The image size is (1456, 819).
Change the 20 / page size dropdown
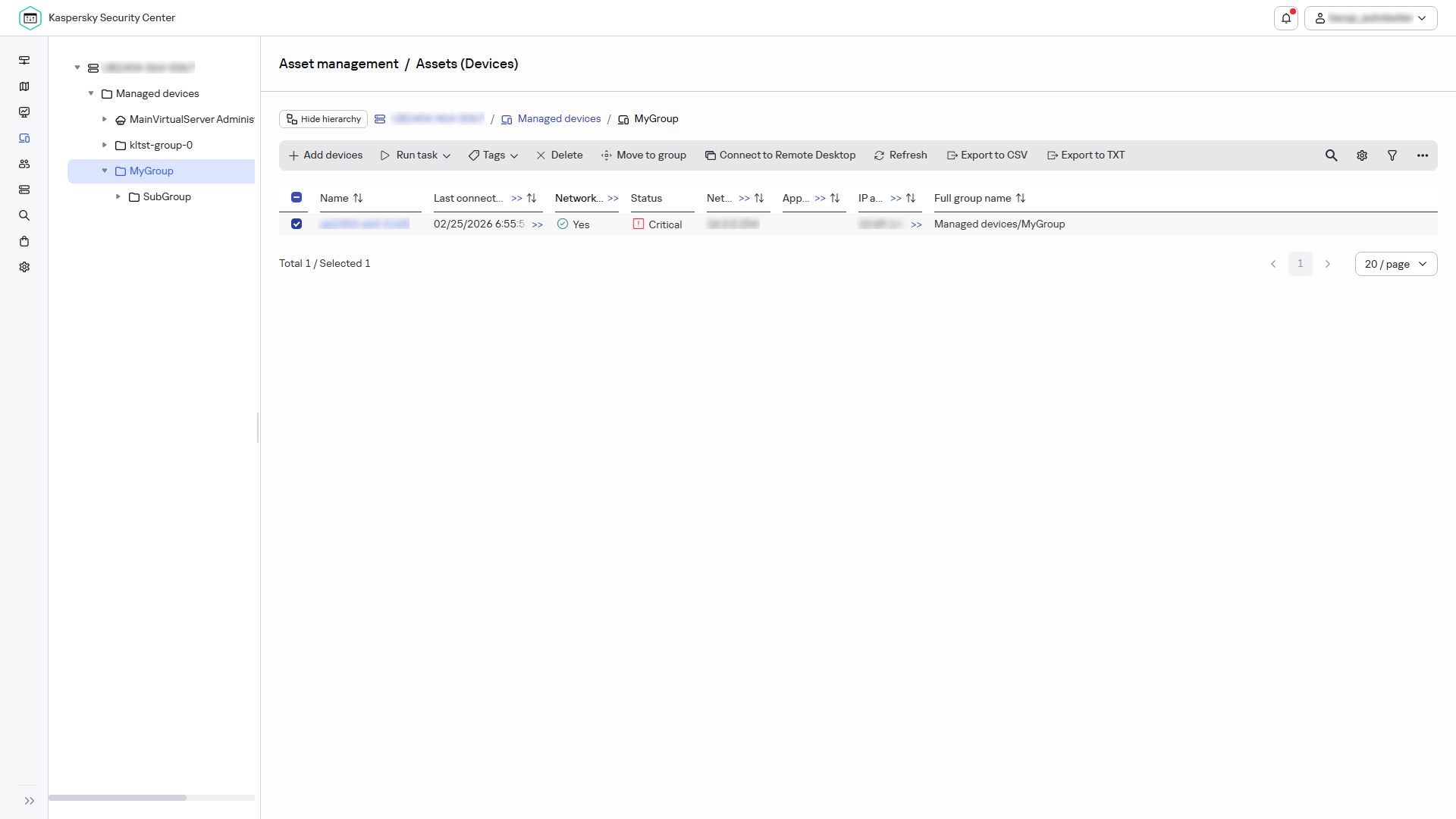coord(1396,264)
